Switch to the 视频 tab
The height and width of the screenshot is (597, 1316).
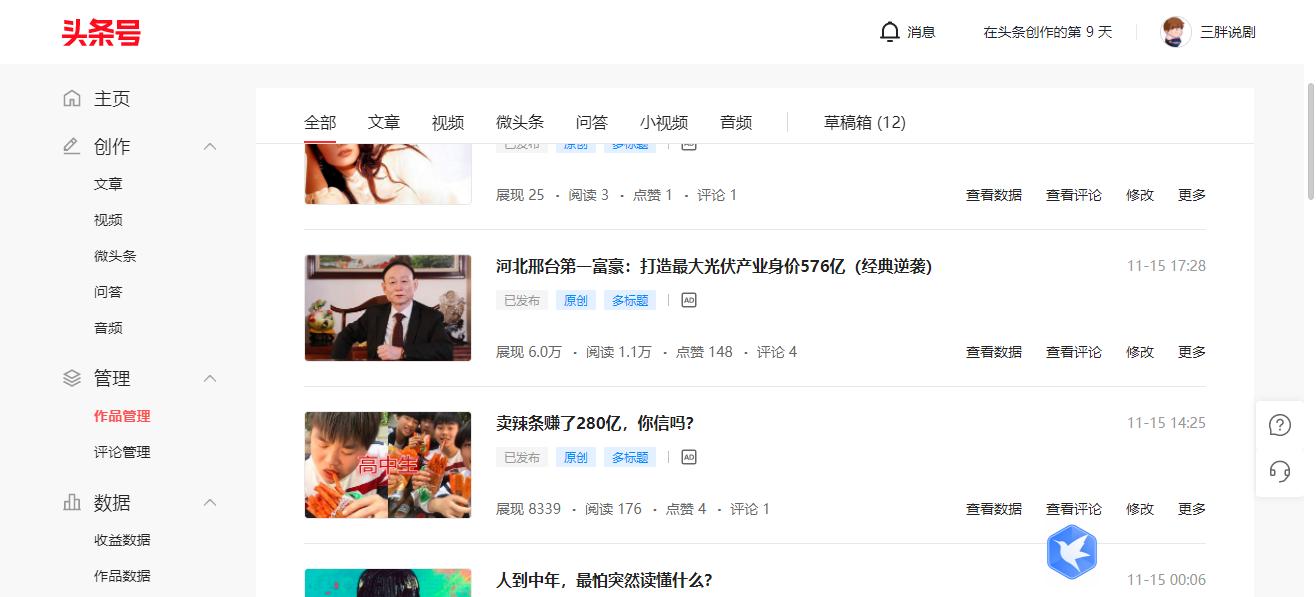[447, 121]
